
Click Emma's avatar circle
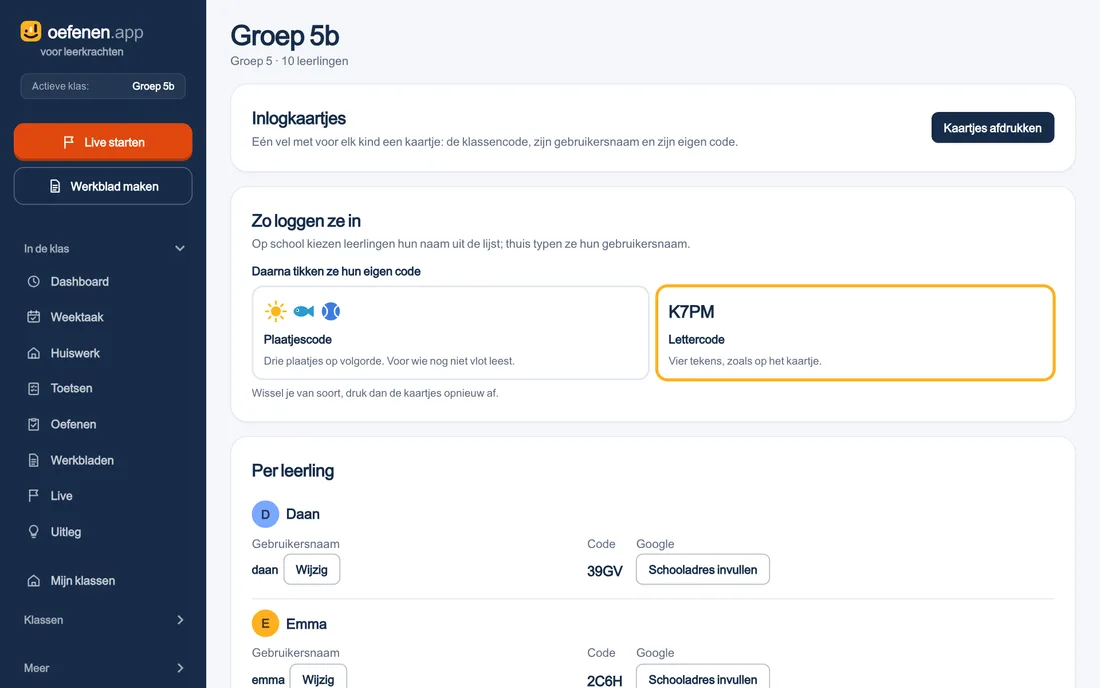265,623
